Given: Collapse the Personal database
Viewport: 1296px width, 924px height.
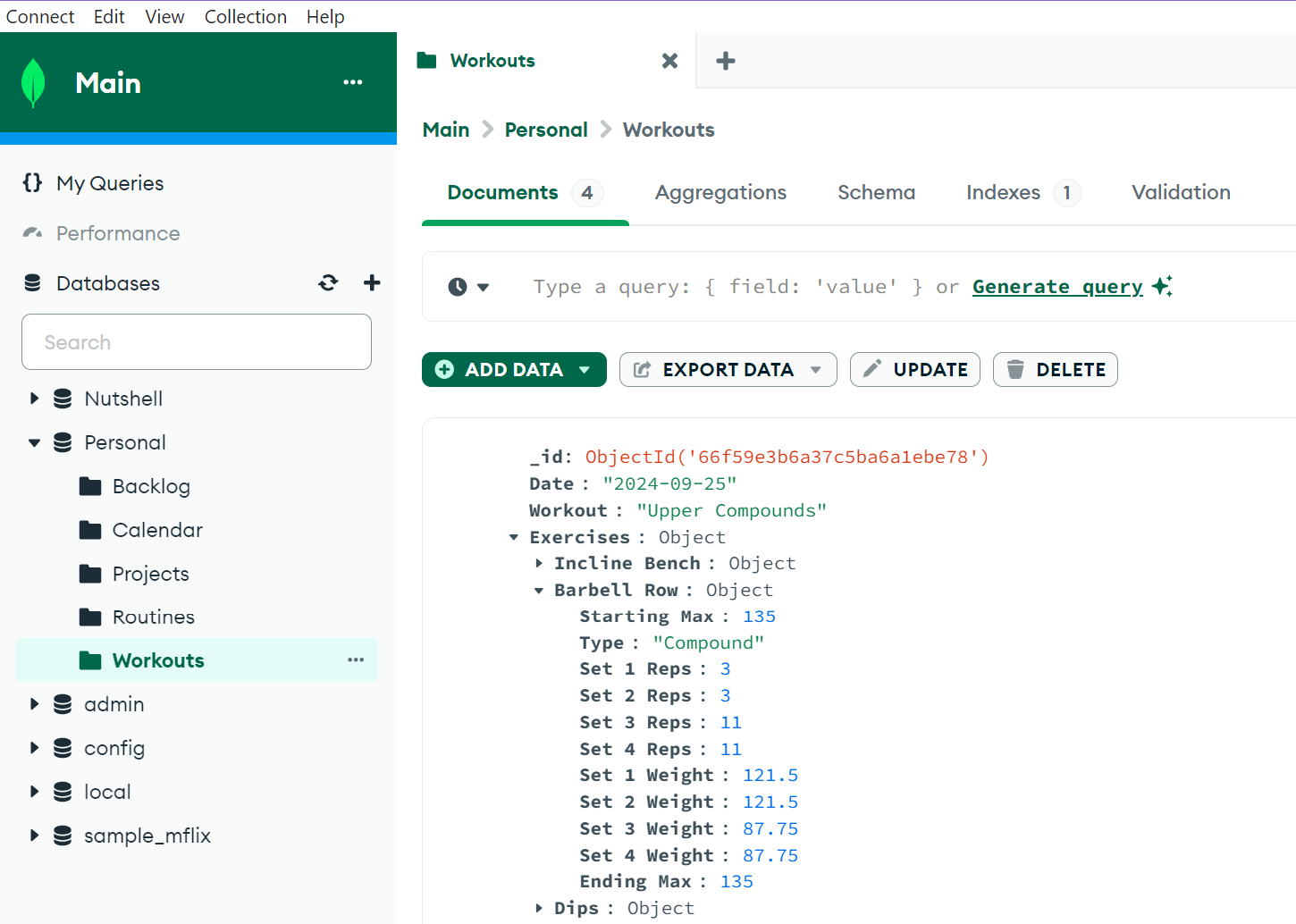Looking at the screenshot, I should coord(34,442).
